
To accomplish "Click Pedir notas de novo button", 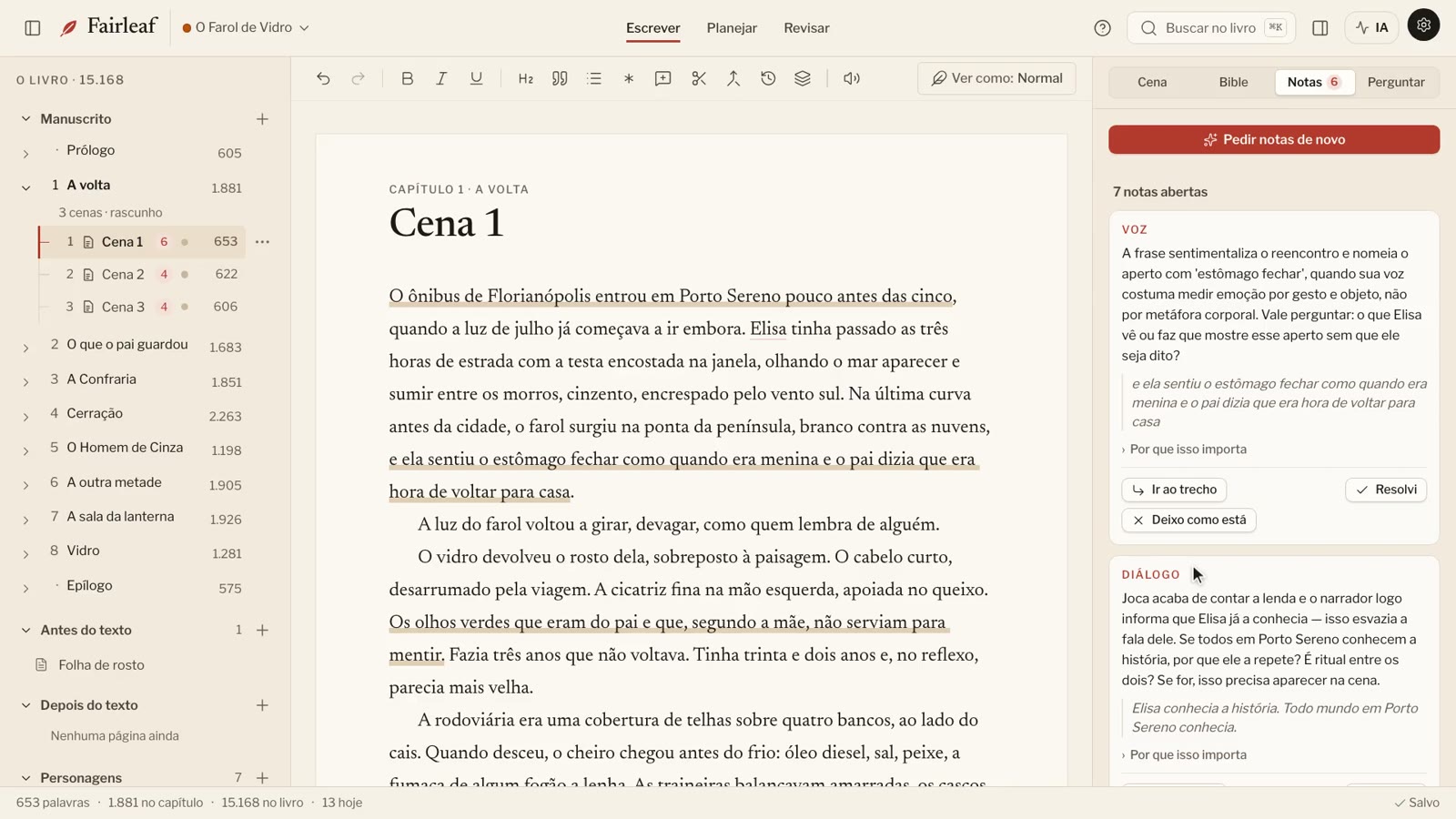I will point(1274,139).
